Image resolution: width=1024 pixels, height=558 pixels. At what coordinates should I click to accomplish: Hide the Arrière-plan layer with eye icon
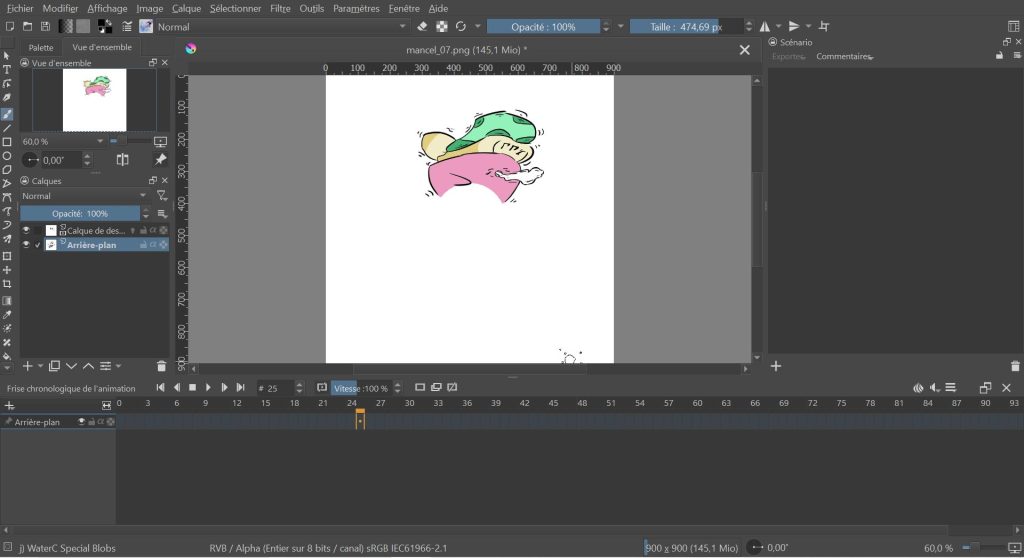click(x=26, y=245)
